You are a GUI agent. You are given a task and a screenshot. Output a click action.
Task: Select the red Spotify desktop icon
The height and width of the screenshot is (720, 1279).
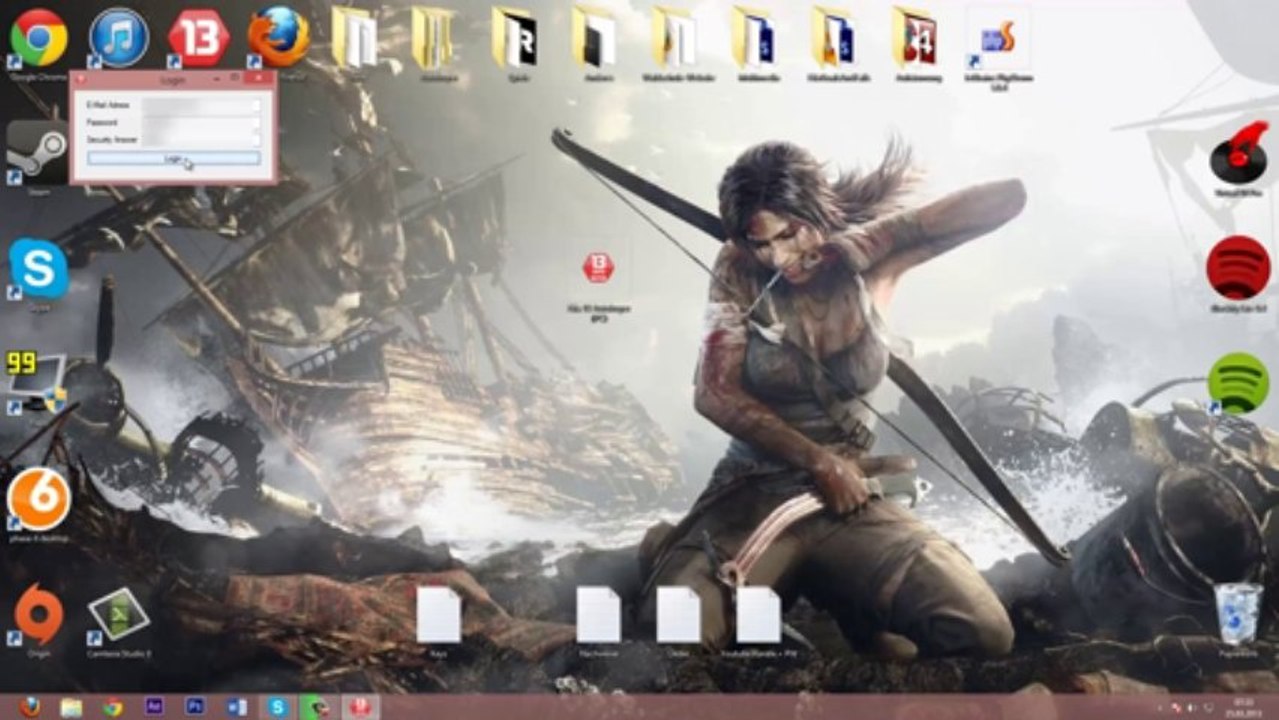[1238, 268]
